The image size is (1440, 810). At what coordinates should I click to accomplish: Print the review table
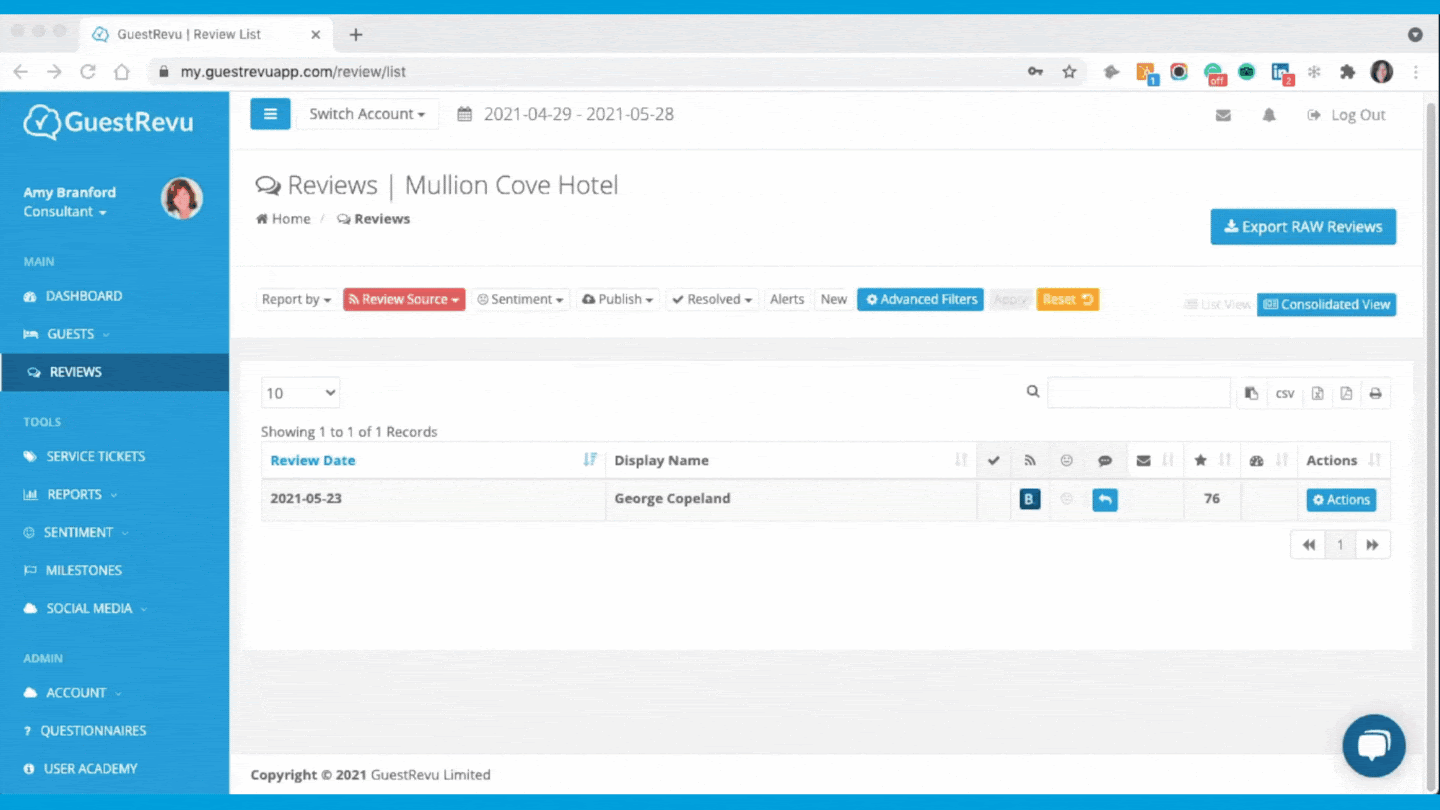click(x=1375, y=393)
